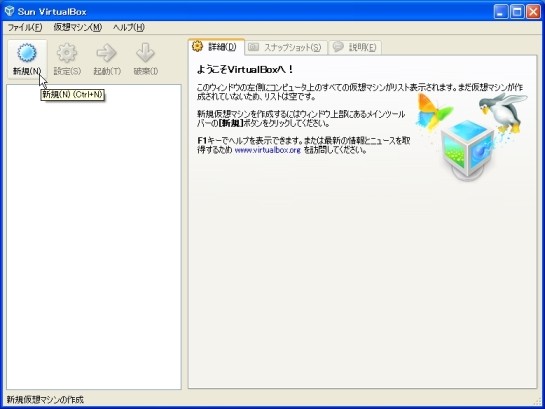Viewport: 545px width, 409px height.
Task: Click the ようこそVirtualBoxへ！ heading
Action: [x=245, y=69]
